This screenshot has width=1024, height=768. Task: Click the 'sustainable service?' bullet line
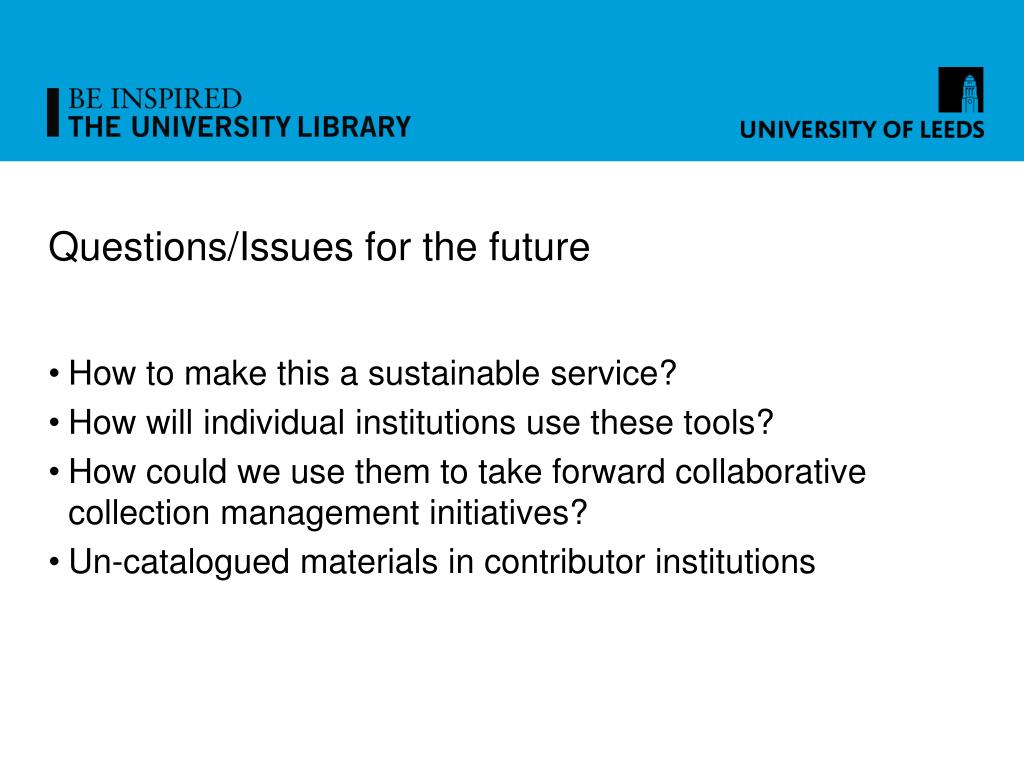coord(372,374)
